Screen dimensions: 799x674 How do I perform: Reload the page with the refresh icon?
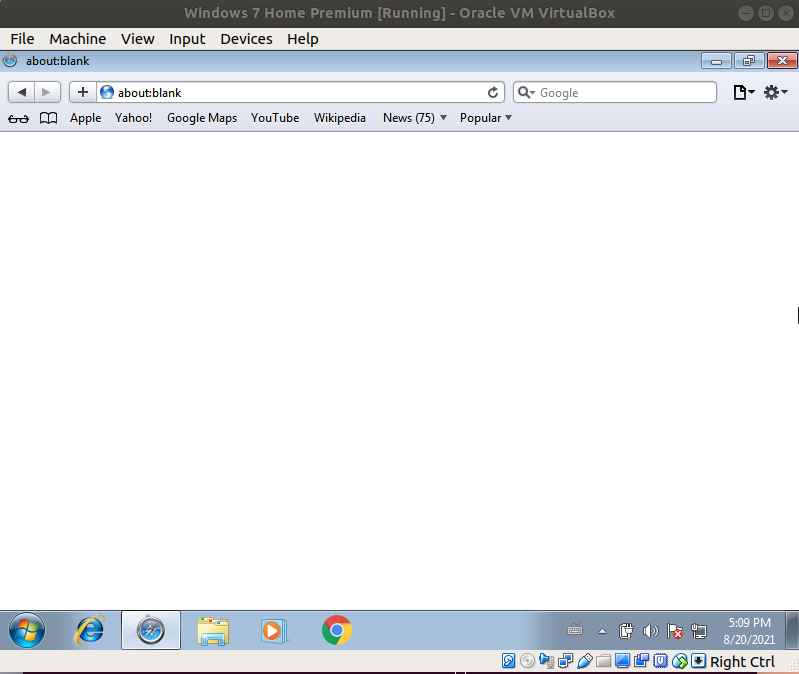(493, 93)
